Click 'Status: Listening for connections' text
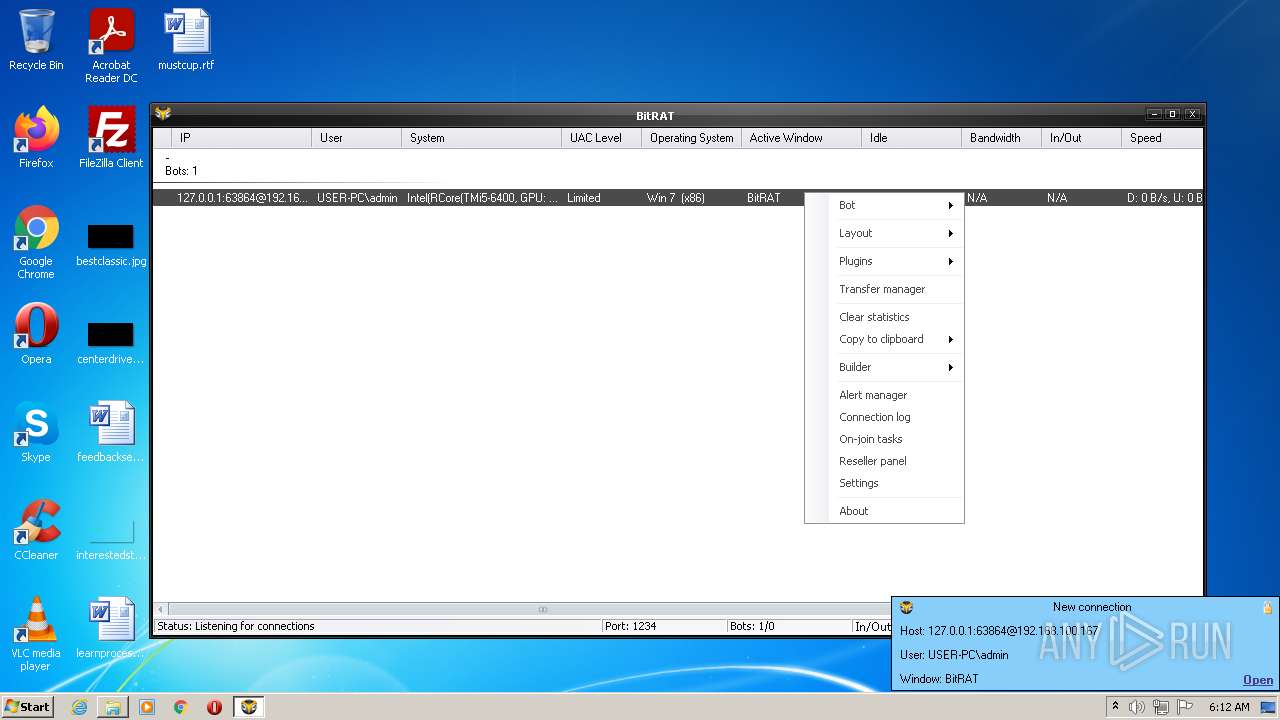1280x720 pixels. pyautogui.click(x=236, y=626)
